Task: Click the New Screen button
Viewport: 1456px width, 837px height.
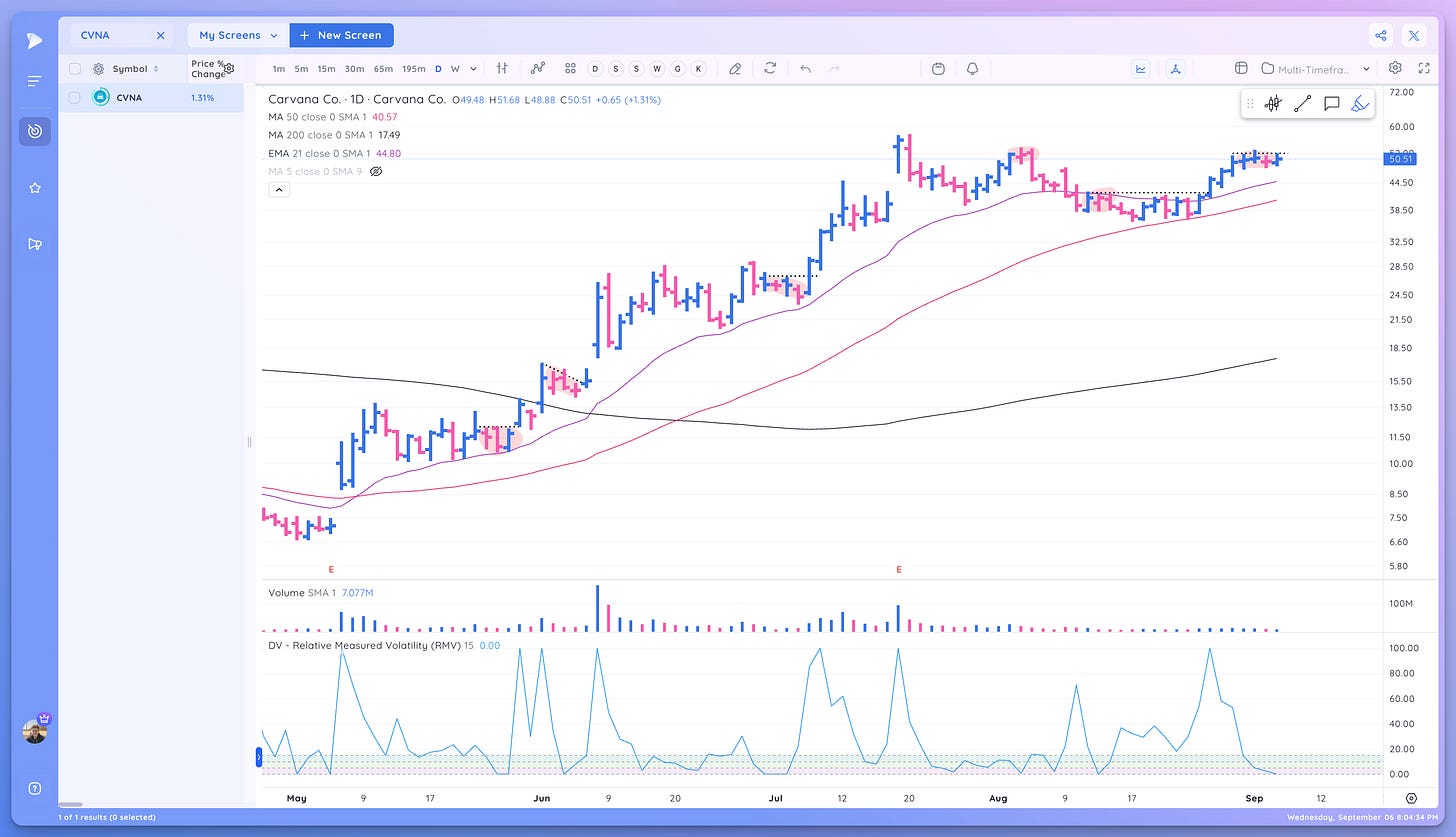Action: (x=341, y=34)
